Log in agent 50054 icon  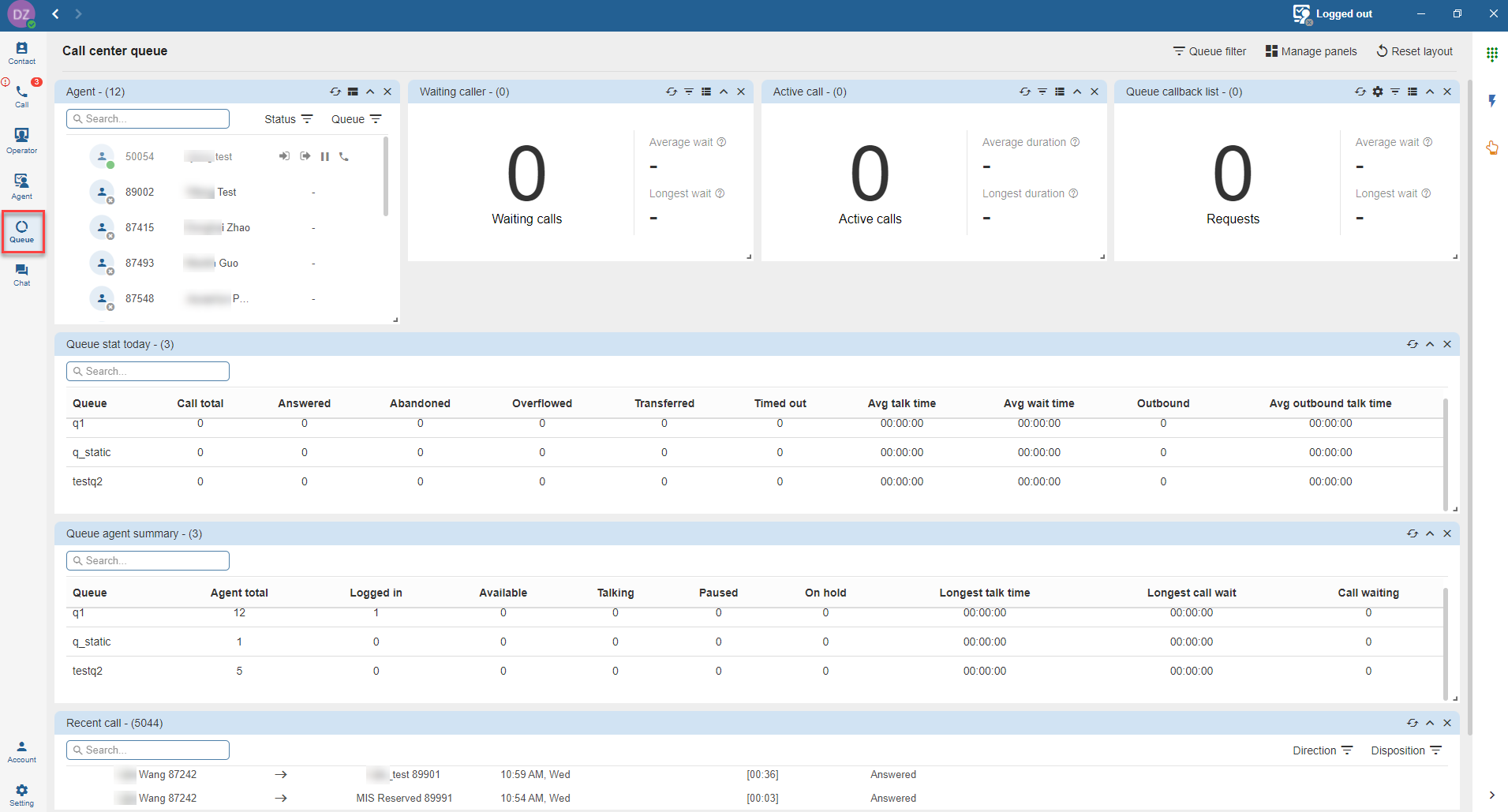(x=284, y=156)
